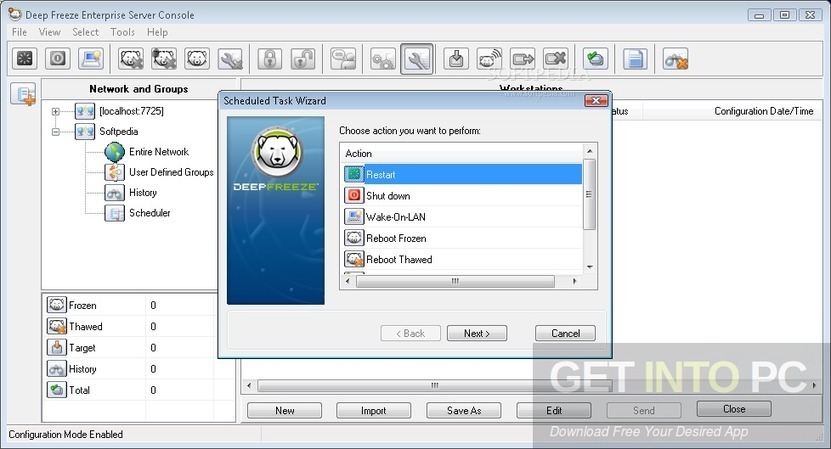Select Entire Network in the tree

158,152
